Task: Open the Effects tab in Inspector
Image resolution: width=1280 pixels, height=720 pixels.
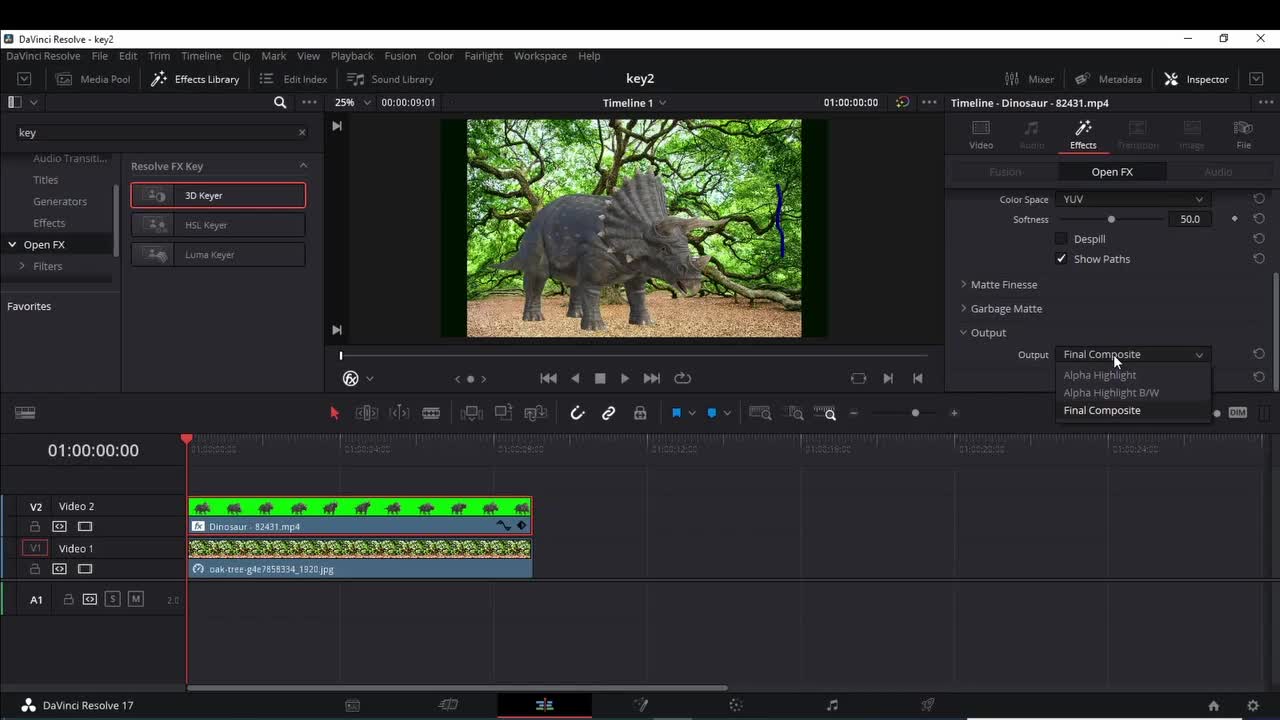Action: click(1083, 134)
